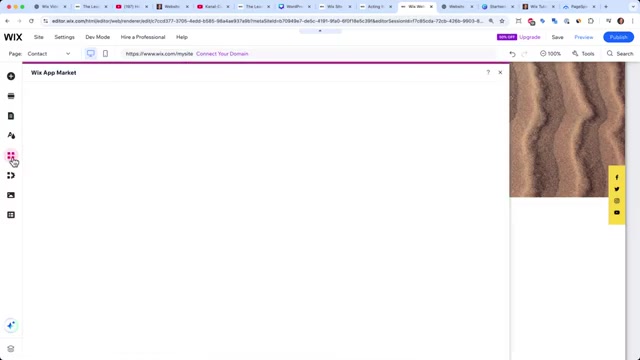Open the Dev Mode menu
The width and height of the screenshot is (640, 360).
tap(98, 37)
